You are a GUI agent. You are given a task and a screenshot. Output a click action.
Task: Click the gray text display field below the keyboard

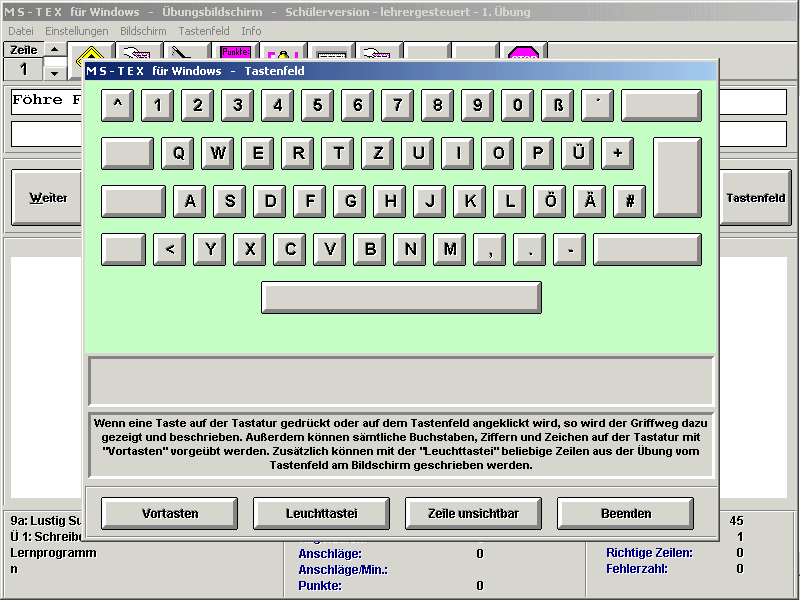coord(401,381)
